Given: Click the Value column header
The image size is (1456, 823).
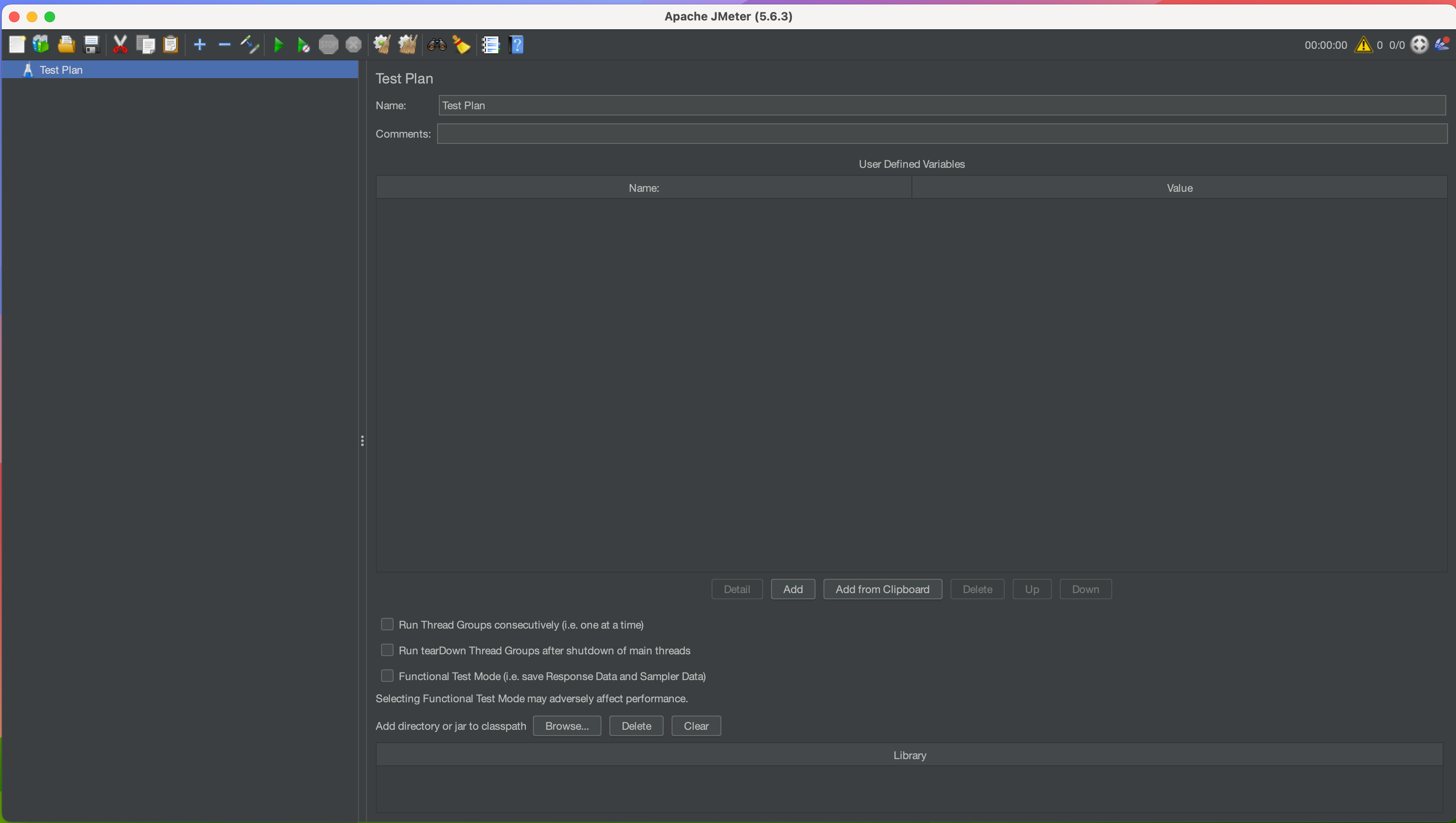Looking at the screenshot, I should (1179, 188).
